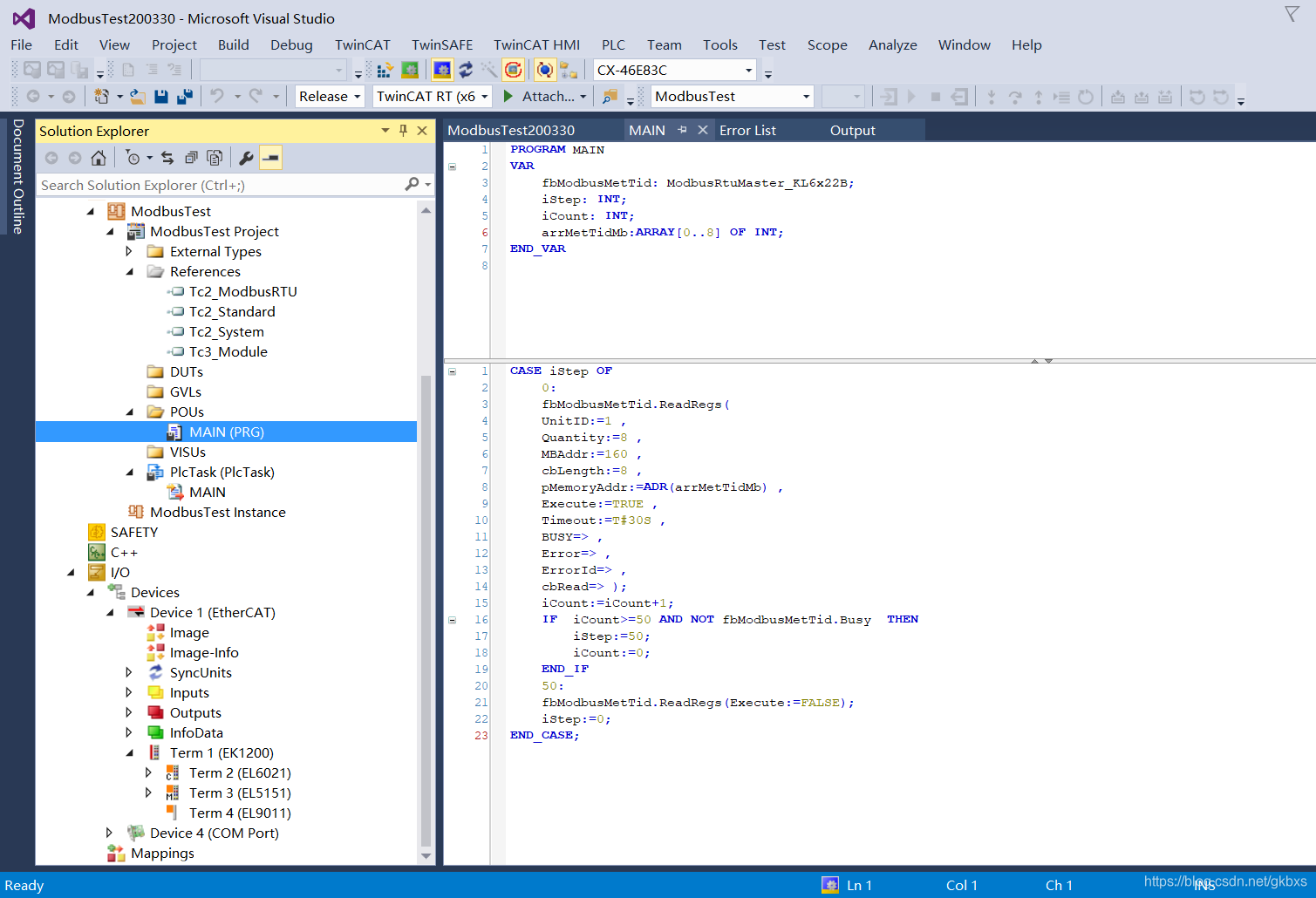Expand Term 2 (EL6021) node

coord(148,773)
